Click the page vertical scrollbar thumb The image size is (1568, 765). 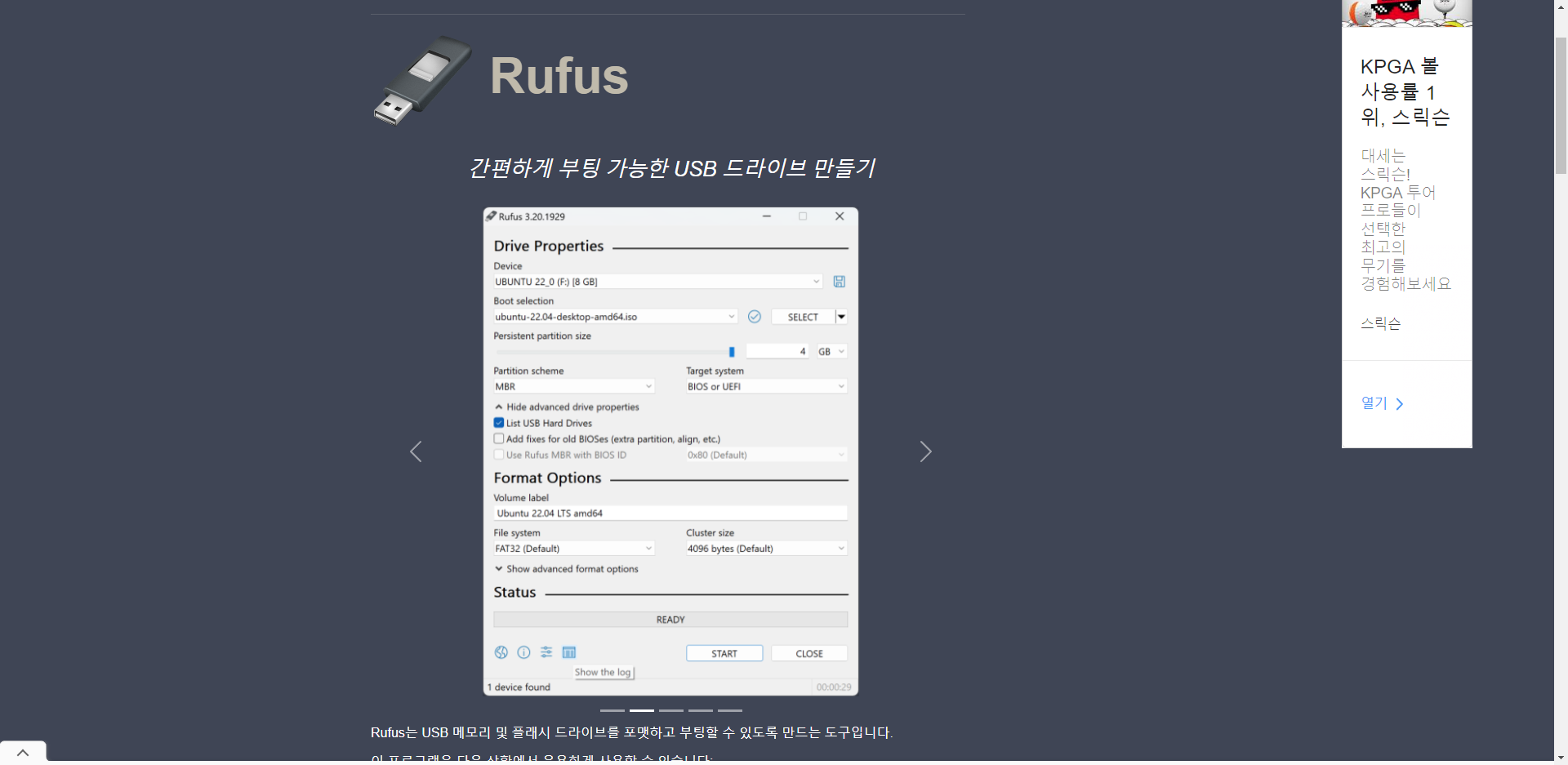[x=1561, y=105]
